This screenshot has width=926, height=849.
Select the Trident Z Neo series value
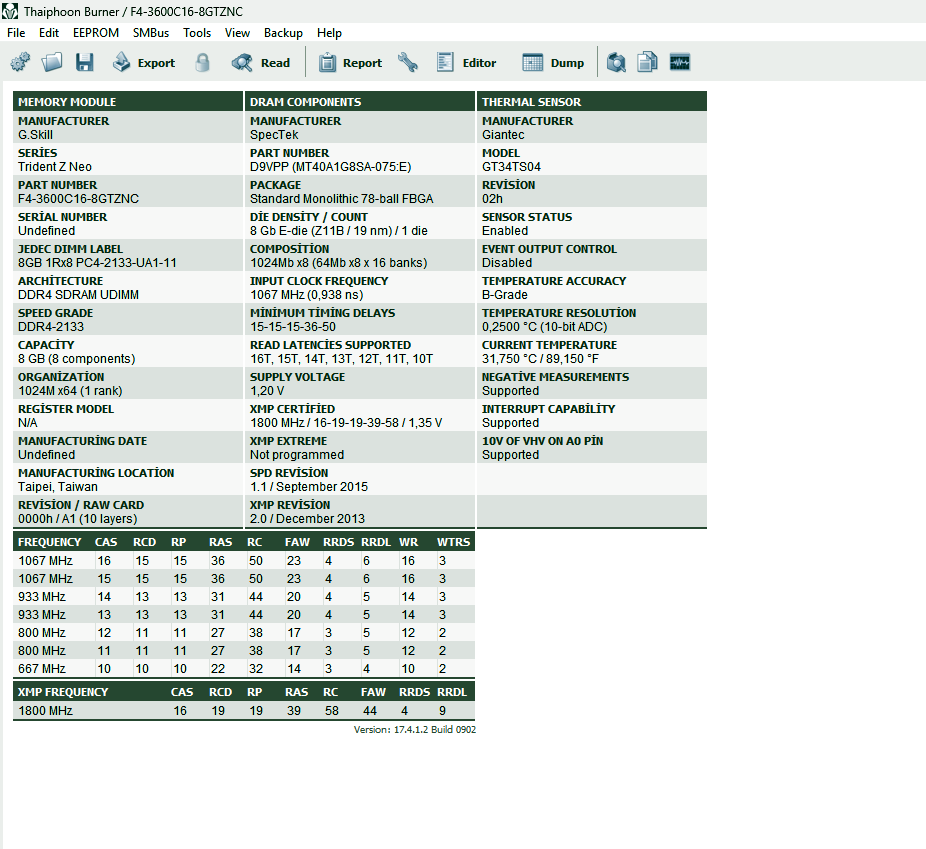pyautogui.click(x=55, y=166)
